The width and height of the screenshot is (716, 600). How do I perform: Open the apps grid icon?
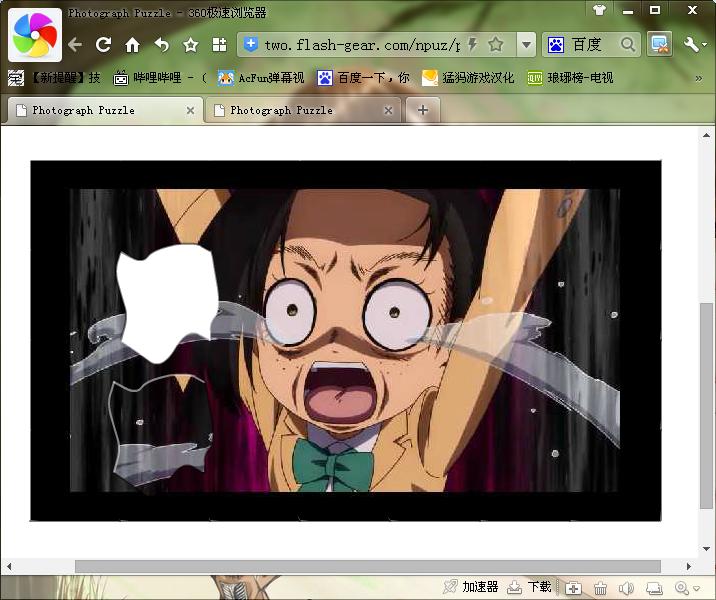click(219, 45)
